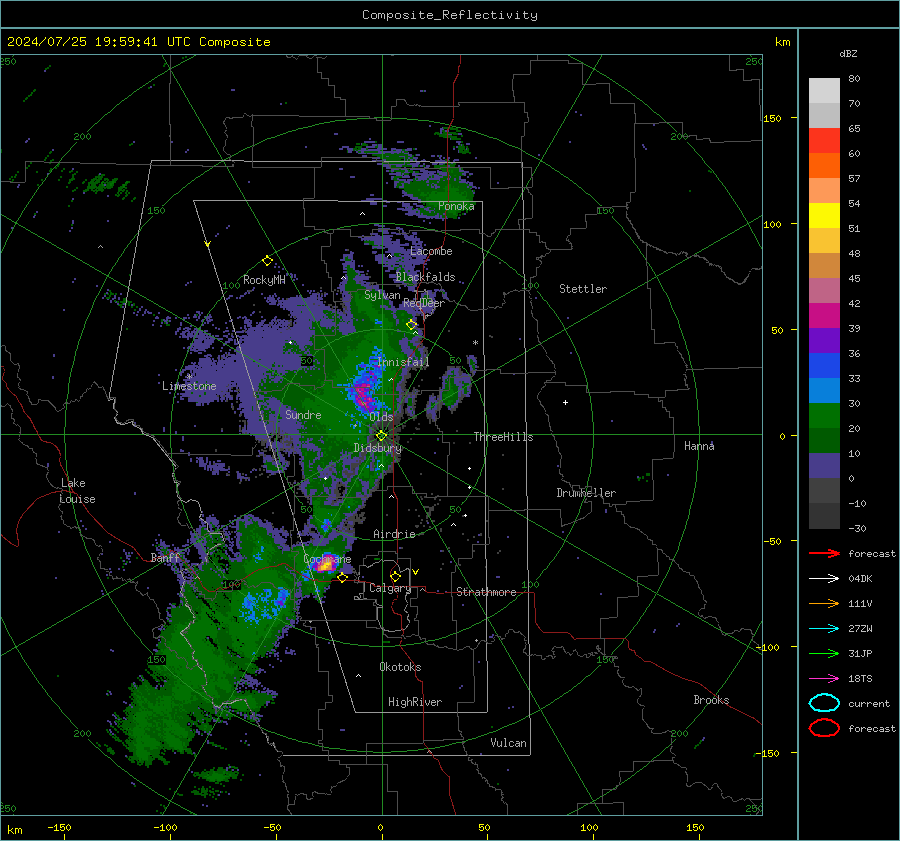Click the Airdrie city label
900x841 pixels.
[x=394, y=534]
